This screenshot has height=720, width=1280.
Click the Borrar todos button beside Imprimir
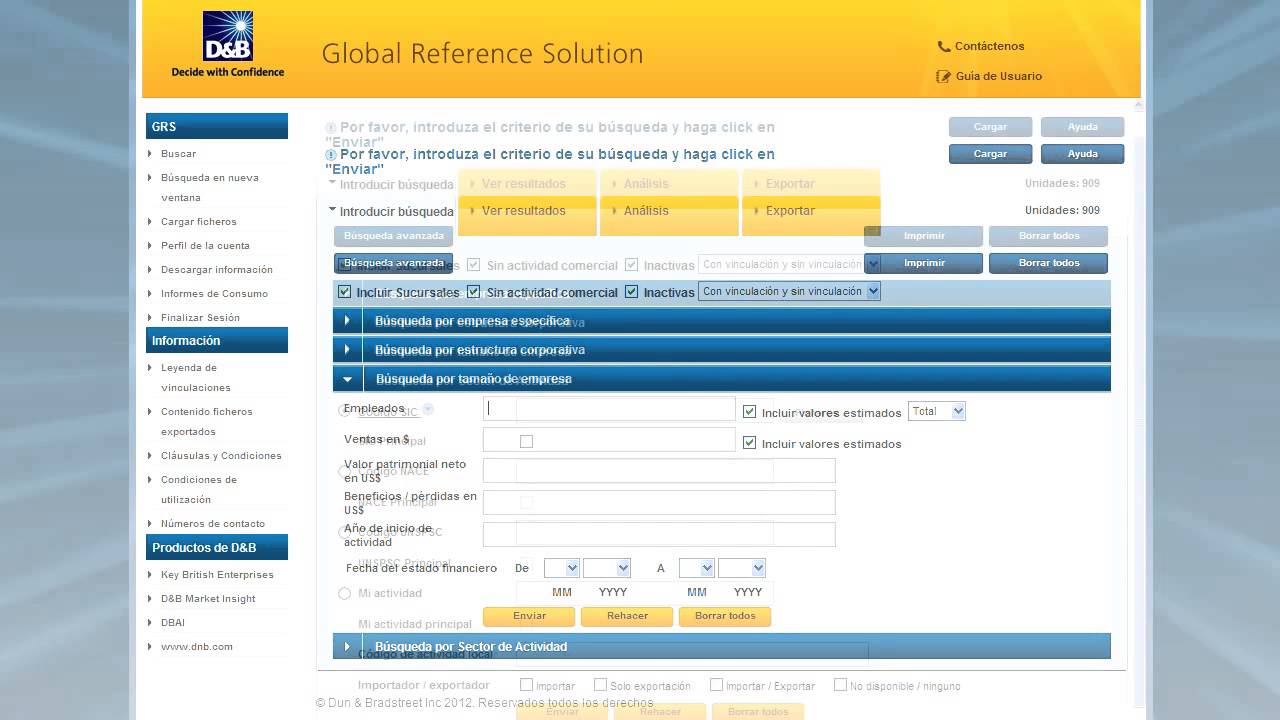coord(1048,263)
